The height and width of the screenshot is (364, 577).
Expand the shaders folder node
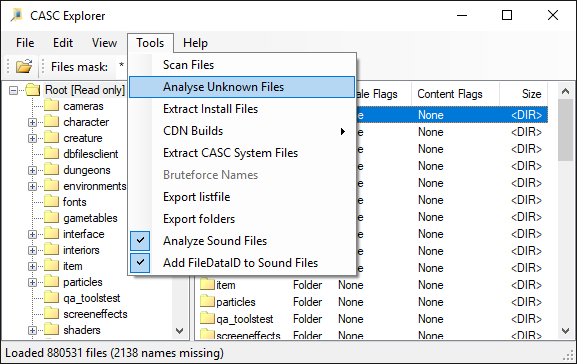pyautogui.click(x=32, y=330)
